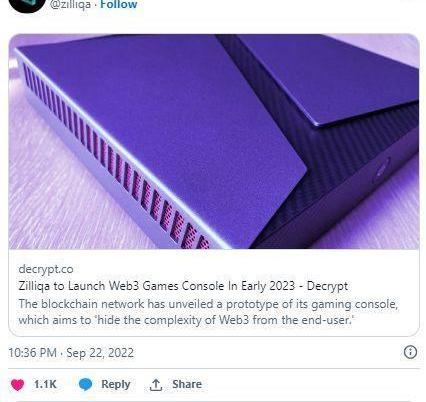Open tweet timestamp 10:36 PM
Viewport: 426px width, 402px height.
pyautogui.click(x=32, y=352)
